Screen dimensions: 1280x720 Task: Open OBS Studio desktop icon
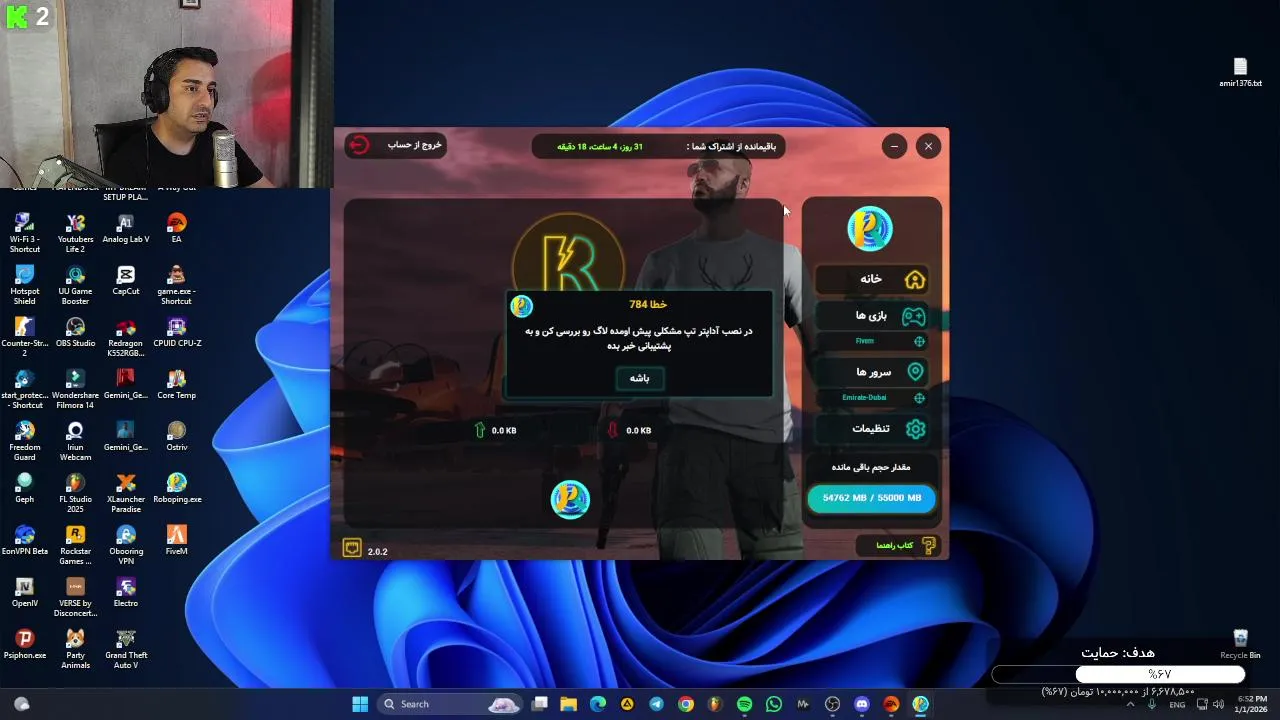(x=75, y=332)
